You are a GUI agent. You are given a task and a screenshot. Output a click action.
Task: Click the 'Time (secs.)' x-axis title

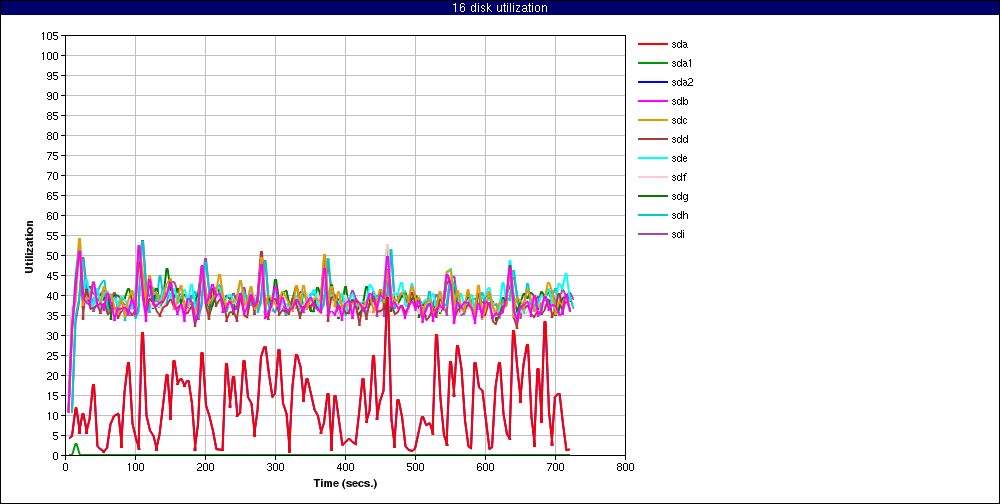pyautogui.click(x=345, y=483)
